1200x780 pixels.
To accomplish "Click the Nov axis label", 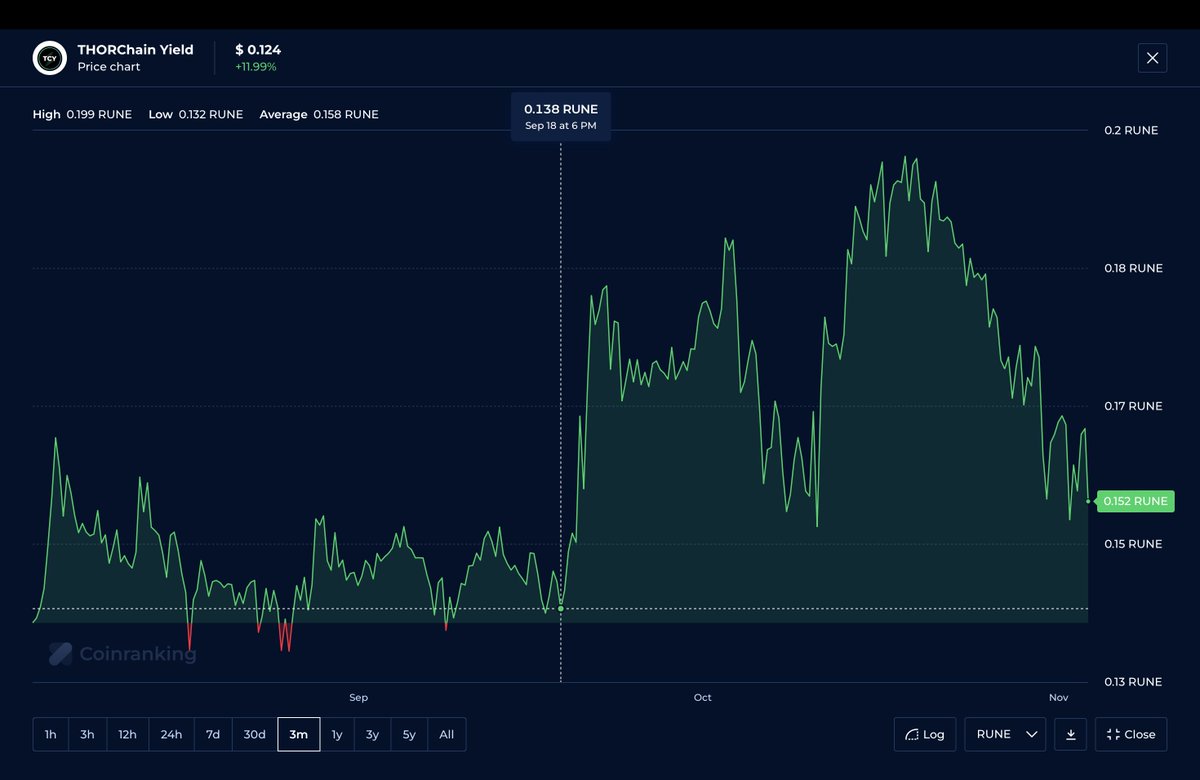I will [x=1059, y=698].
